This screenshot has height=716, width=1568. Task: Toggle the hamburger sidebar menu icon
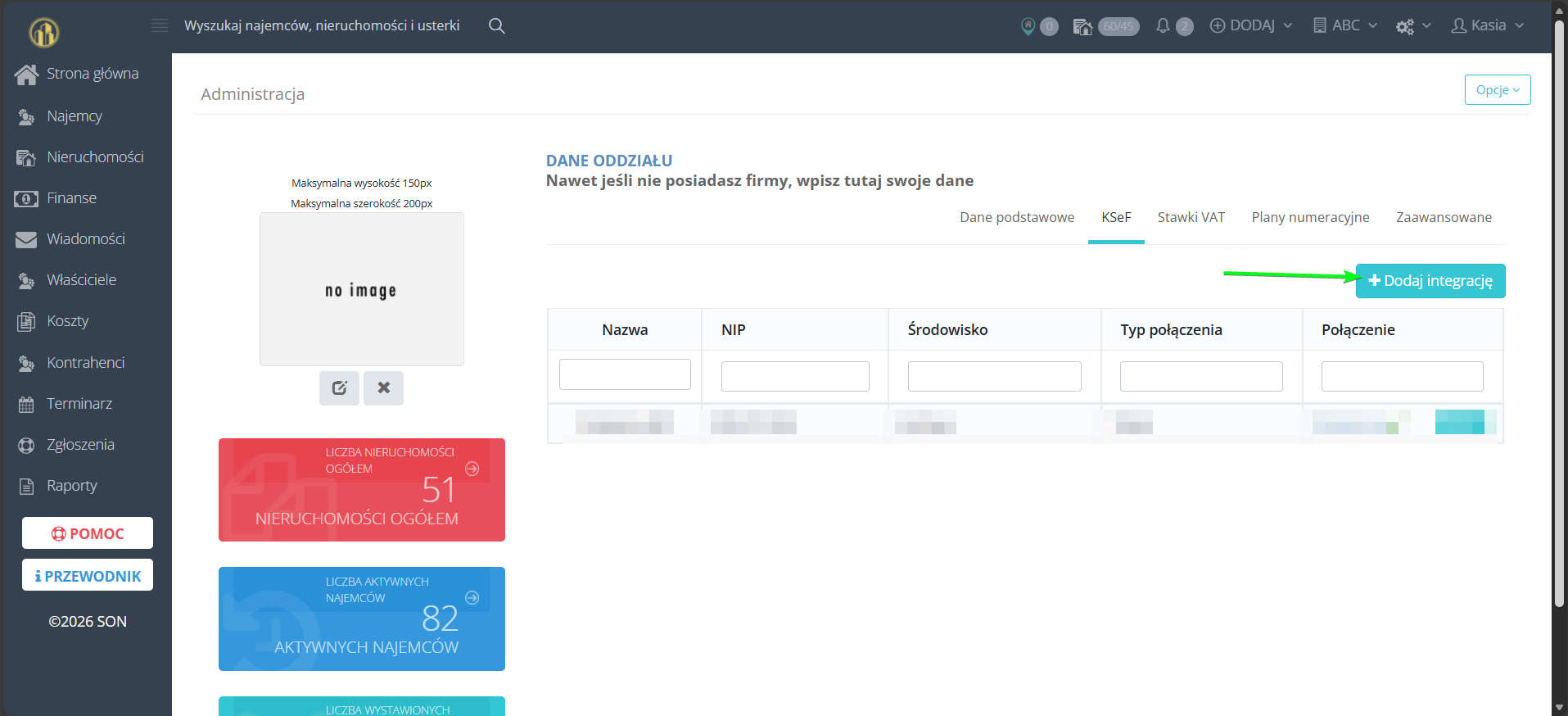pos(160,25)
